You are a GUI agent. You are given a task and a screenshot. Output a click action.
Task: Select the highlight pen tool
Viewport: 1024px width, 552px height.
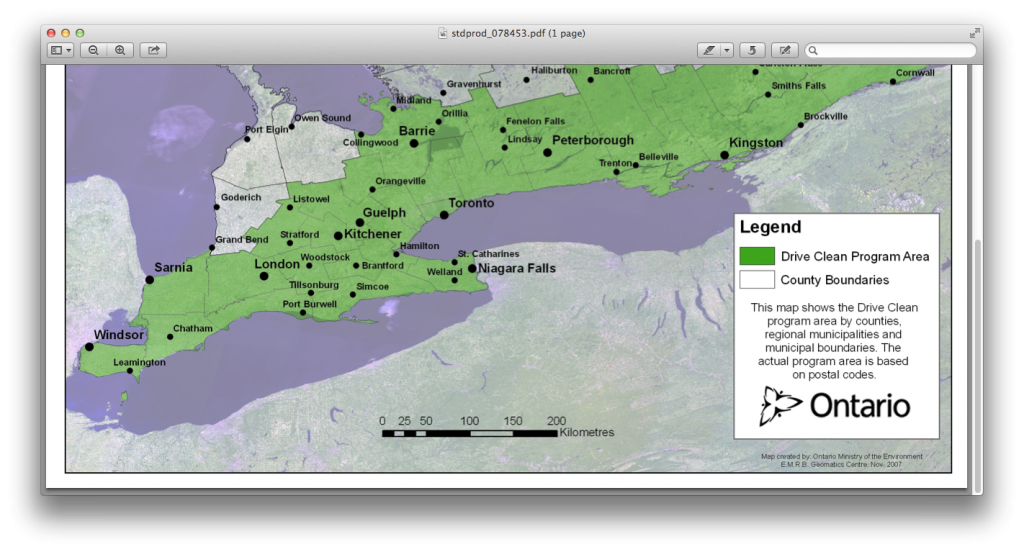[x=709, y=50]
